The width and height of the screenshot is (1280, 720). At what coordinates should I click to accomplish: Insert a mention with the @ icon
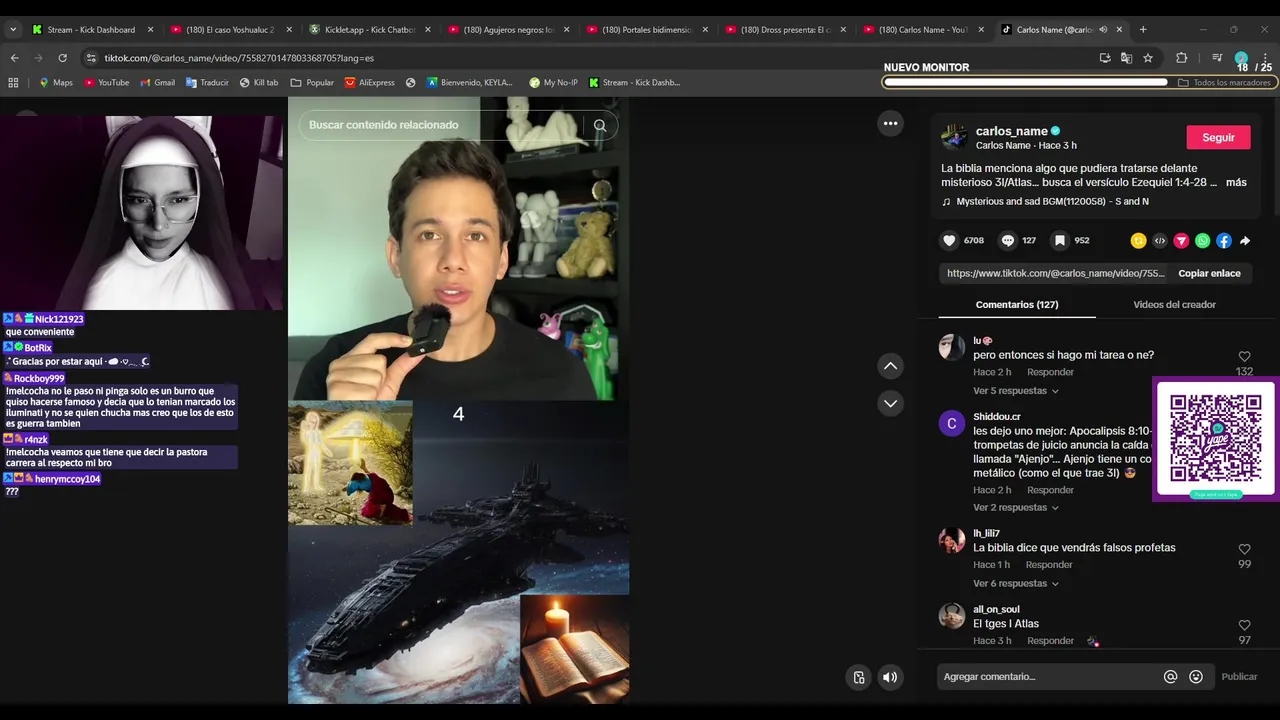pos(1170,677)
